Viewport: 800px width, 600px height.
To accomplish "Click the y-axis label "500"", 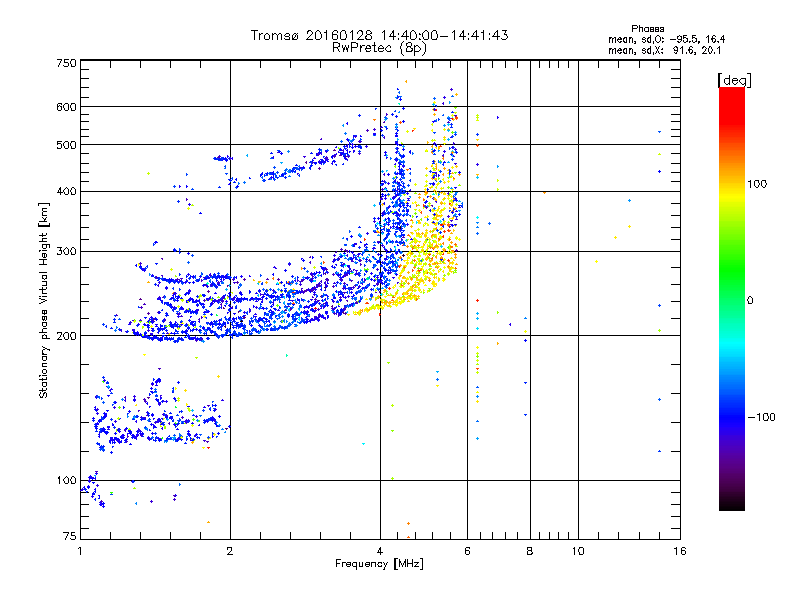I will click(66, 145).
